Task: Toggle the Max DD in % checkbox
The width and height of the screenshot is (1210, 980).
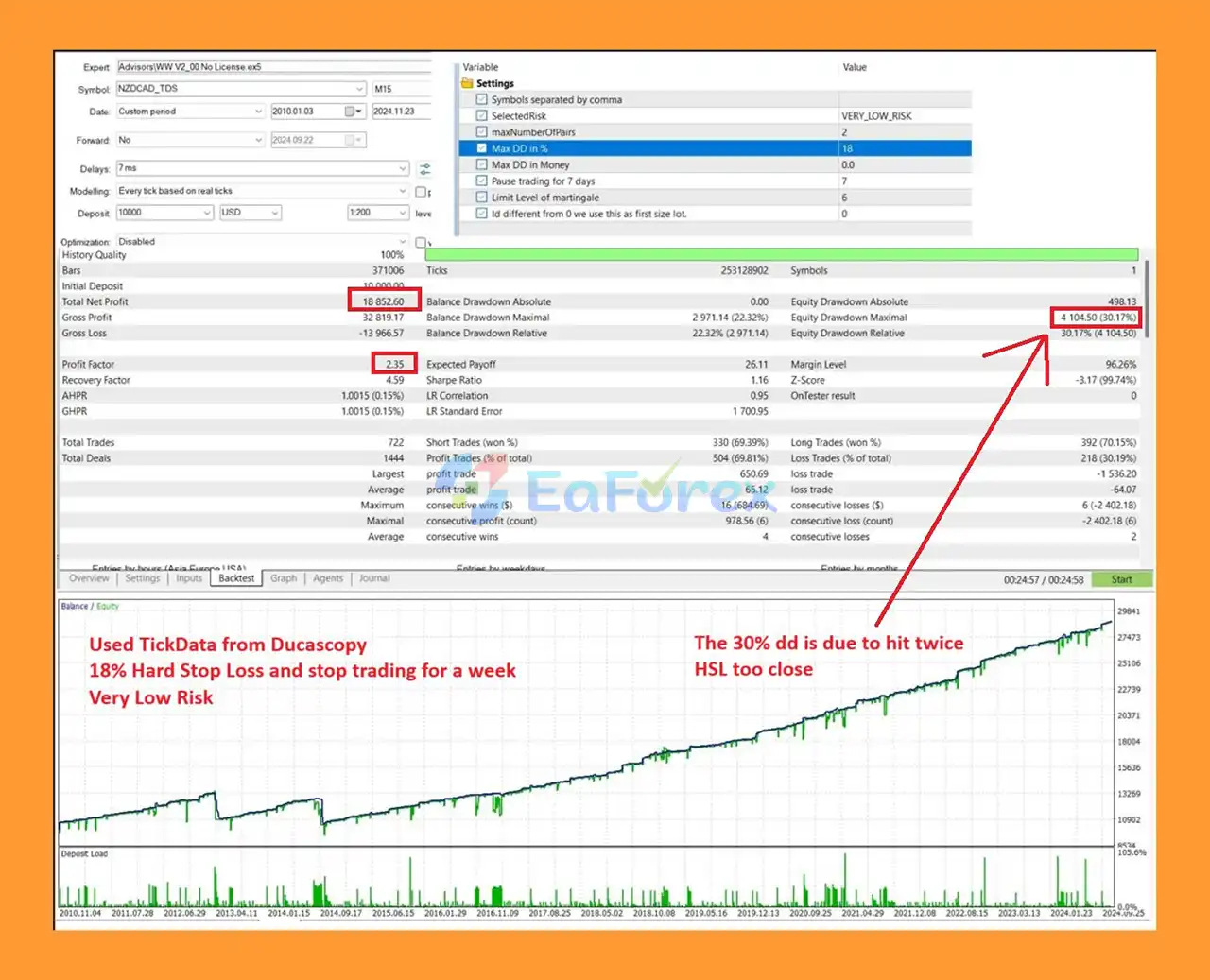Action: (482, 148)
